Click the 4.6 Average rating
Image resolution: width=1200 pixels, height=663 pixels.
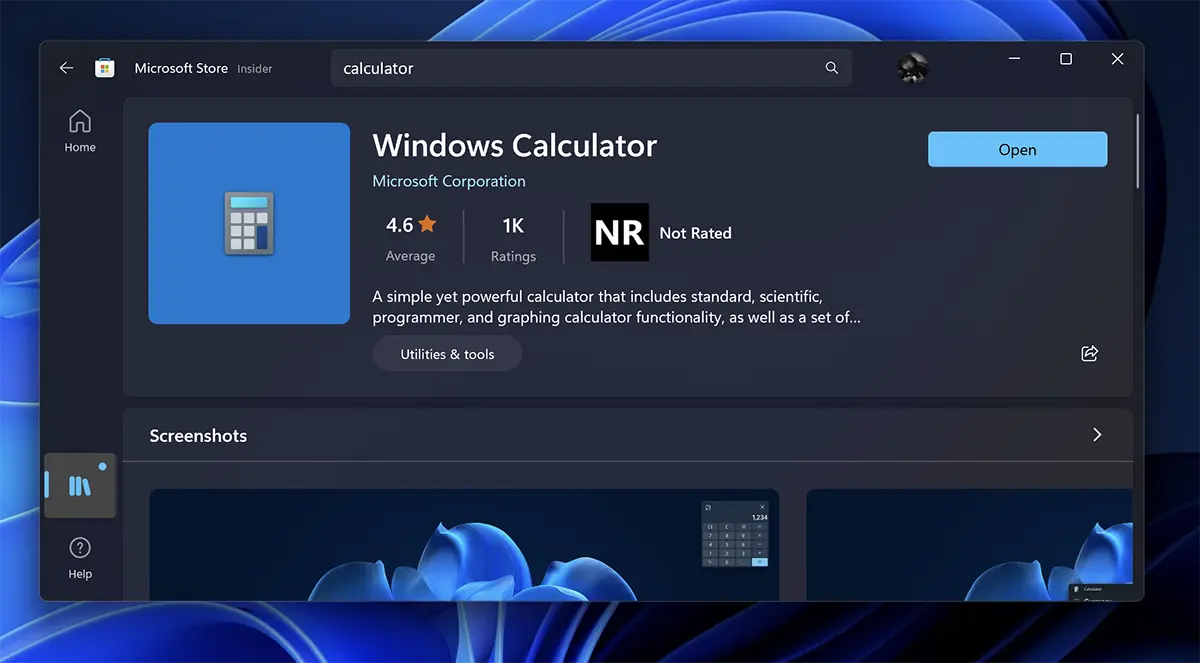coord(410,238)
